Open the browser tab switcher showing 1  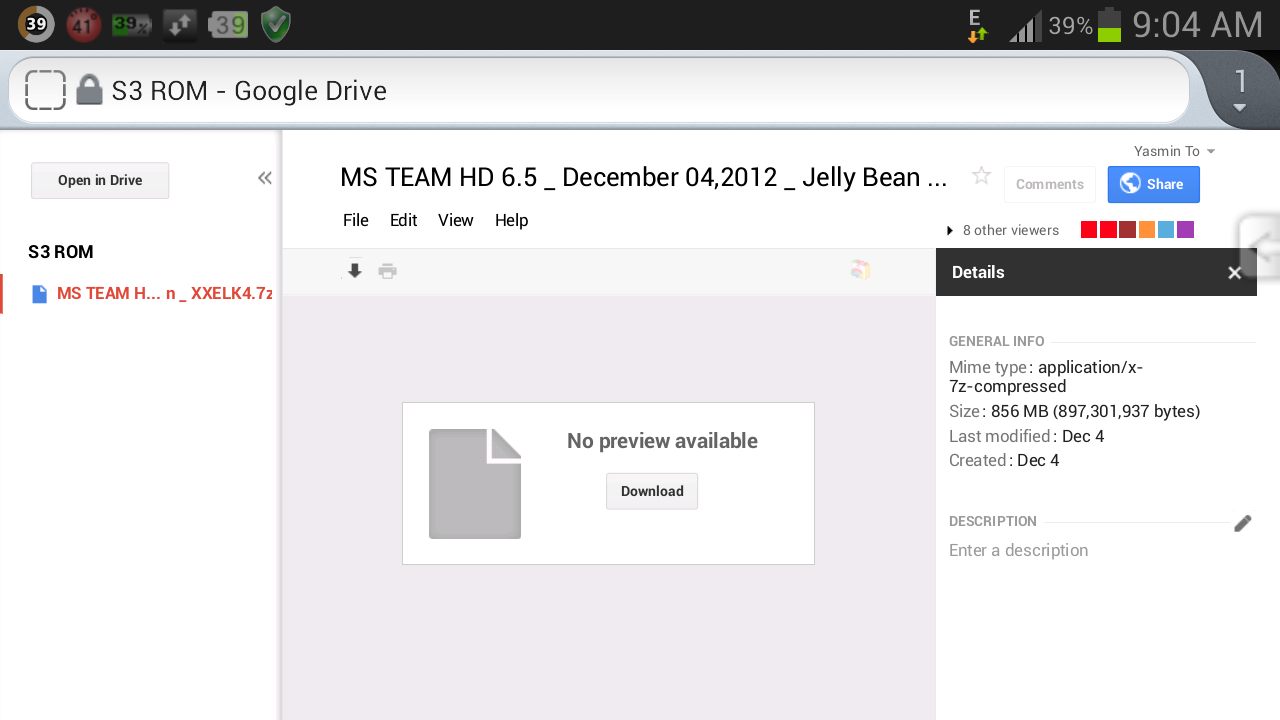[1240, 88]
